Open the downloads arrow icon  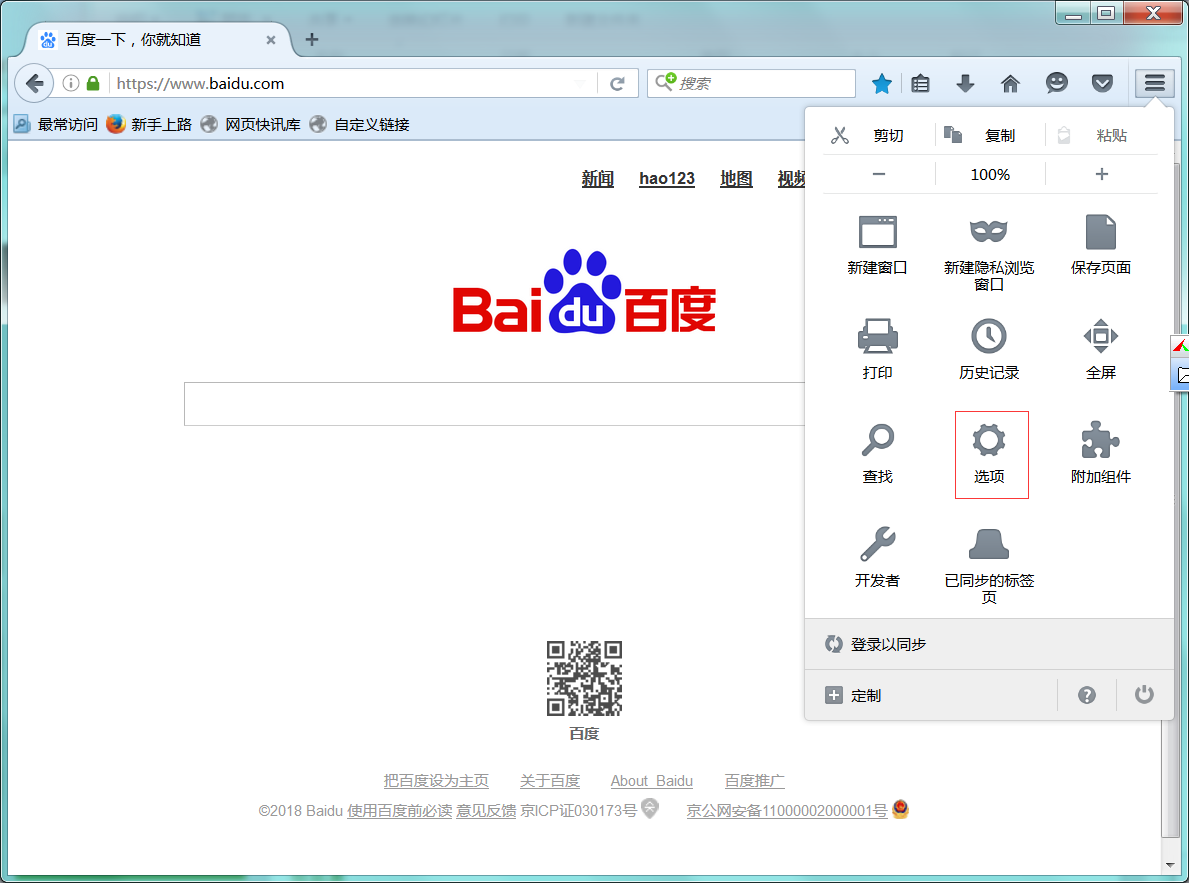[x=965, y=83]
